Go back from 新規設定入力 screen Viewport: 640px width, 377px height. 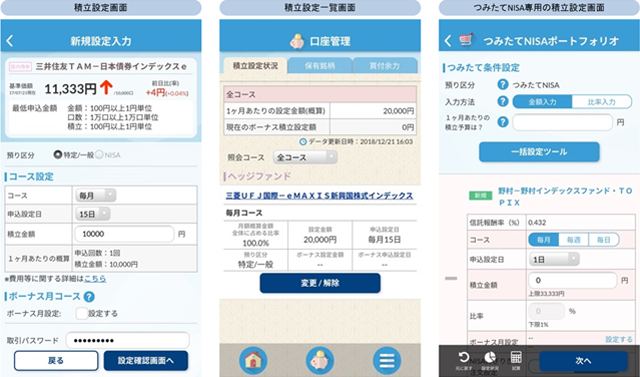10,41
